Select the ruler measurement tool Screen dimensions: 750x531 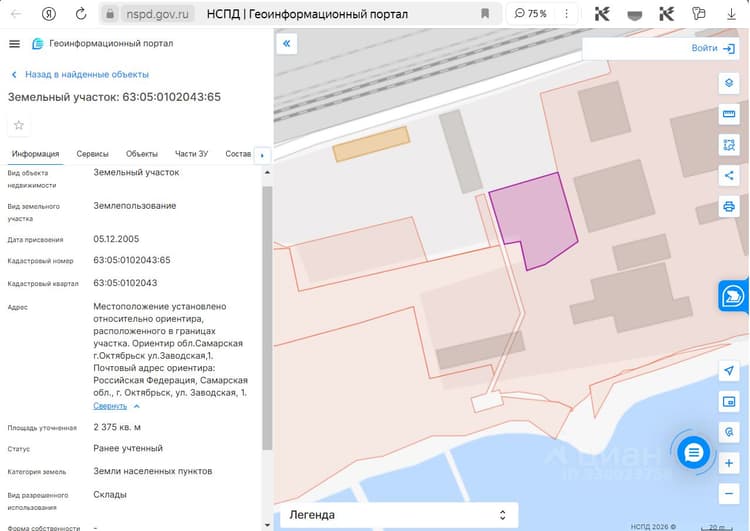[728, 114]
